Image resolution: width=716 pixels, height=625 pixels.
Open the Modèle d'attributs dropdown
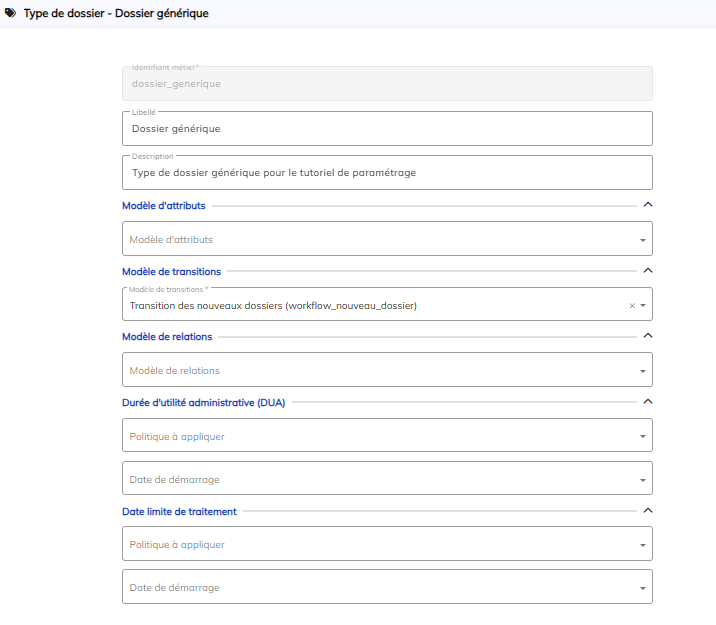tap(387, 239)
